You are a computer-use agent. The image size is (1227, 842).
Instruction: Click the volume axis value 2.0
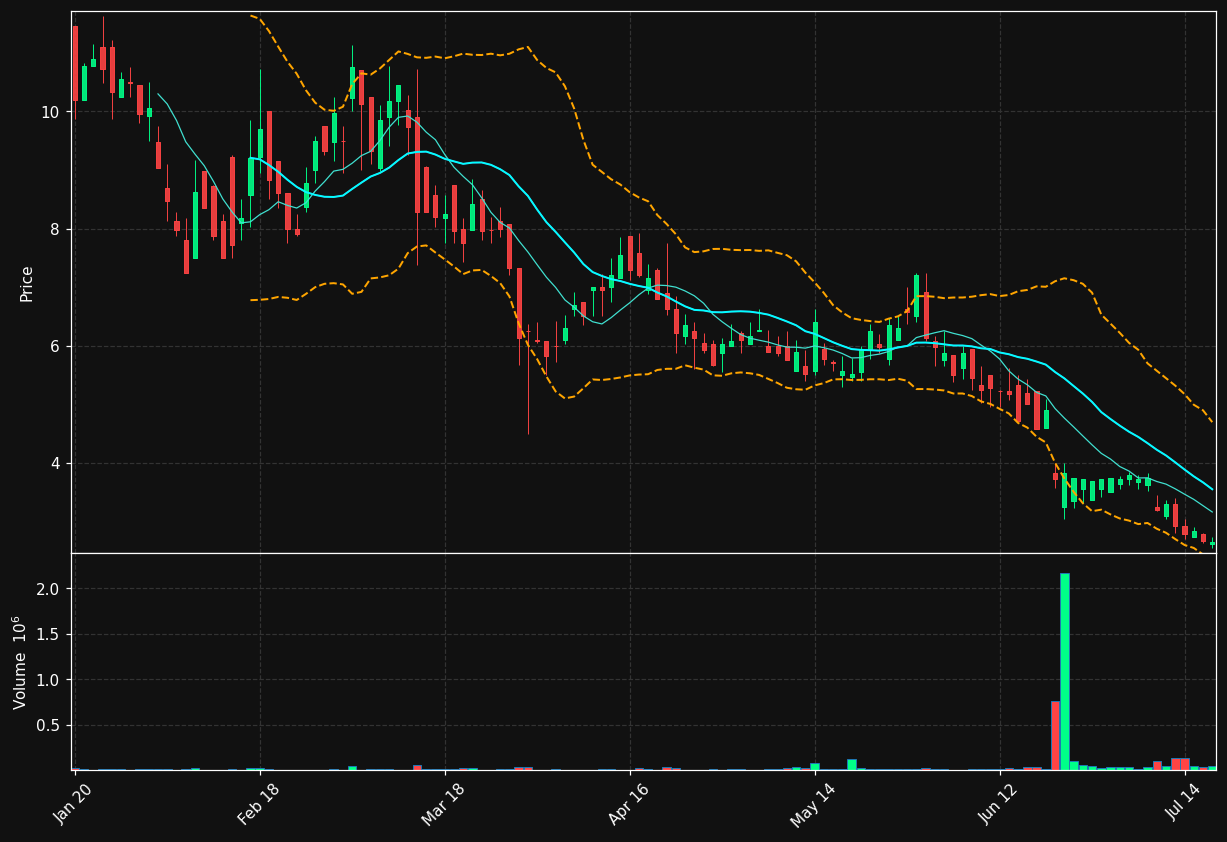[48, 589]
